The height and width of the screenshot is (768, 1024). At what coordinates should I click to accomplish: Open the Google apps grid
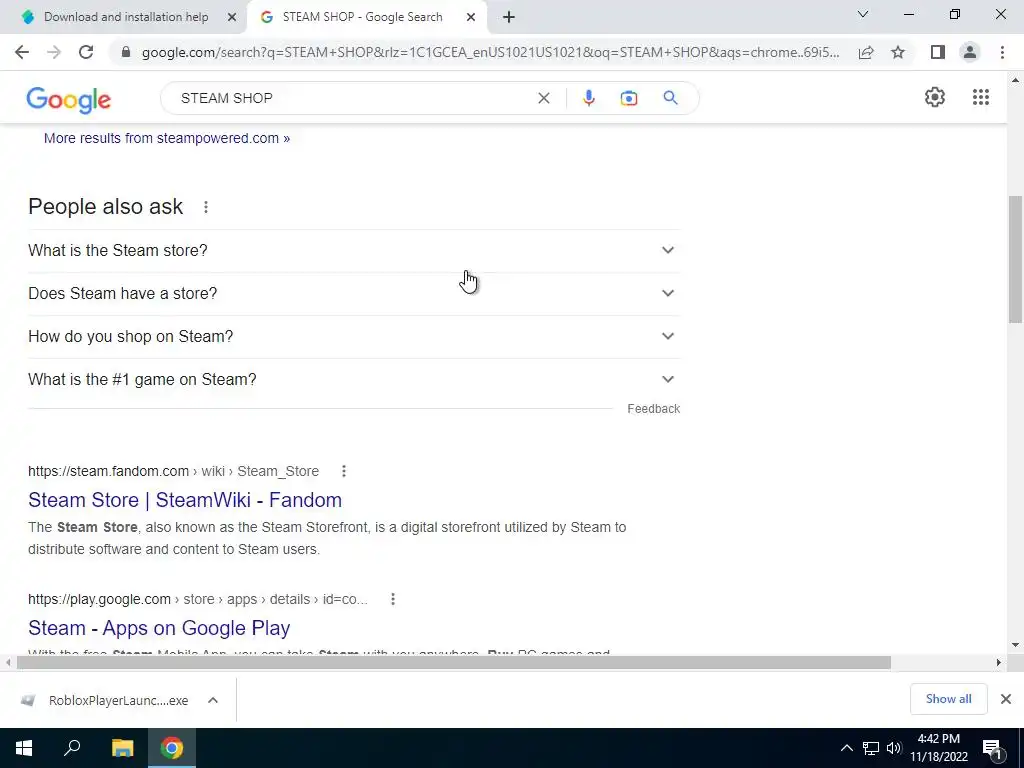[x=980, y=97]
